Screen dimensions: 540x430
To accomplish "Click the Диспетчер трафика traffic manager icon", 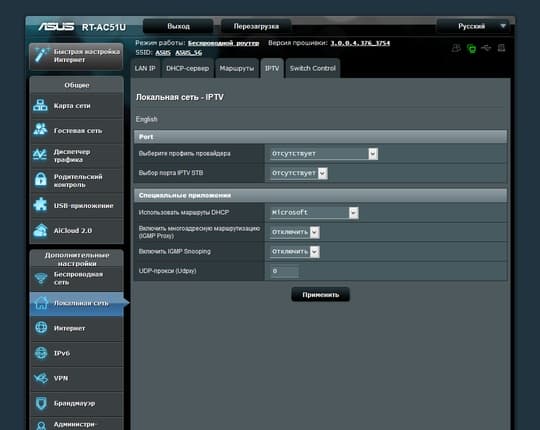I will click(40, 155).
